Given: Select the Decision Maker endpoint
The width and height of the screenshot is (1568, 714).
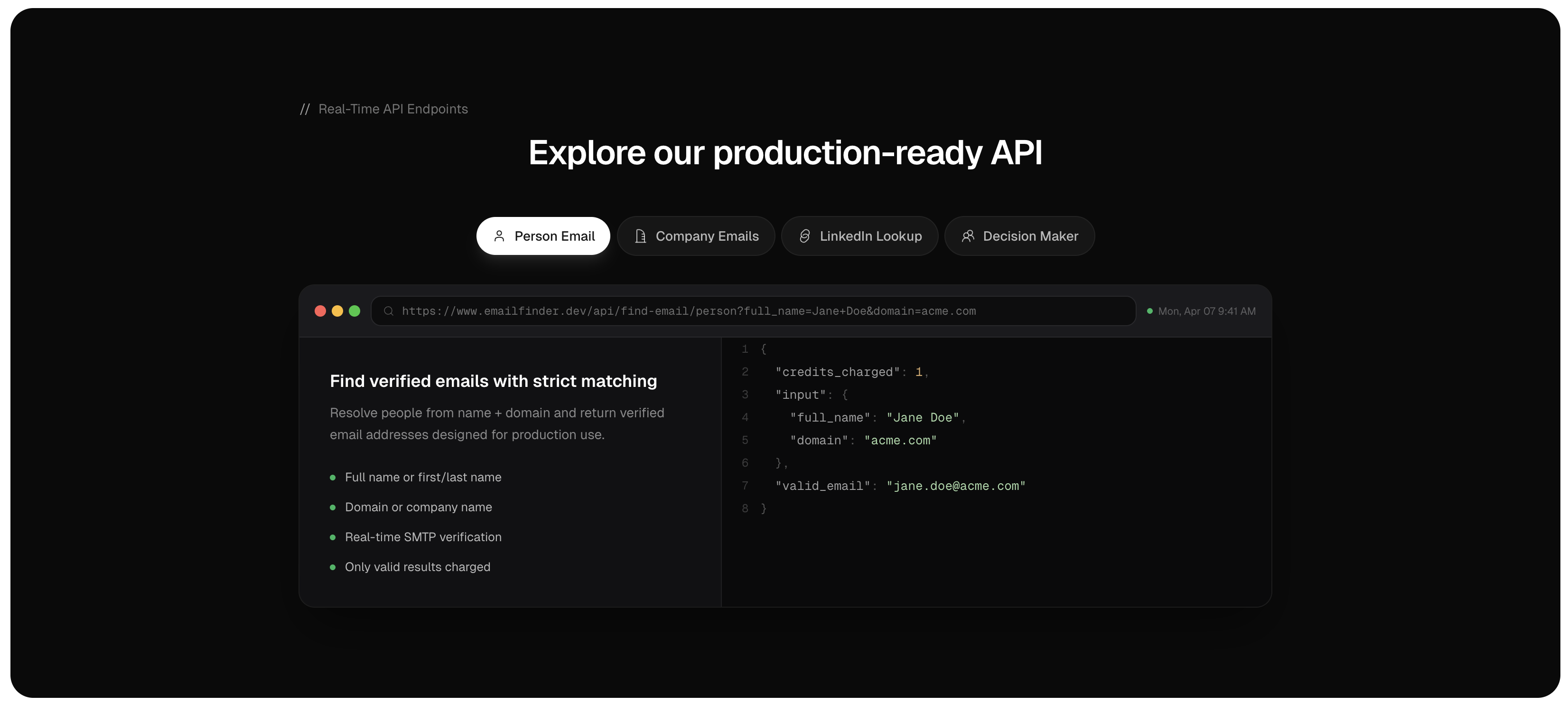Looking at the screenshot, I should (x=1019, y=236).
